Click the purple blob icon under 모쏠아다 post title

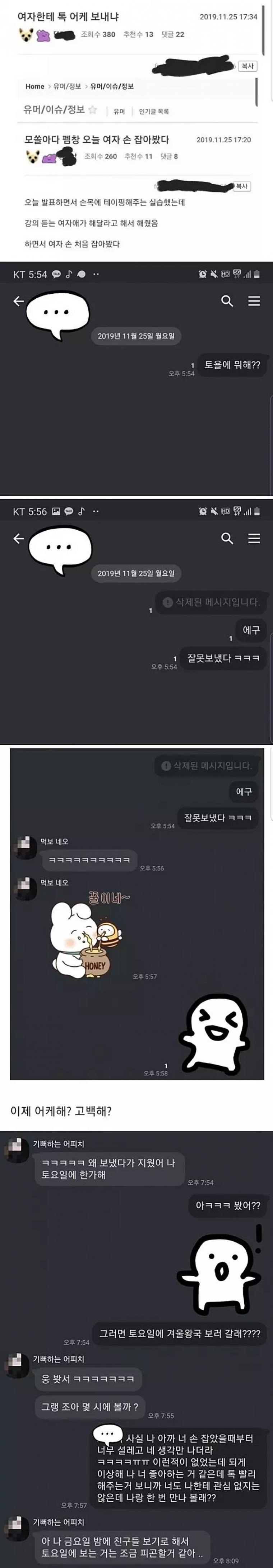[x=49, y=158]
